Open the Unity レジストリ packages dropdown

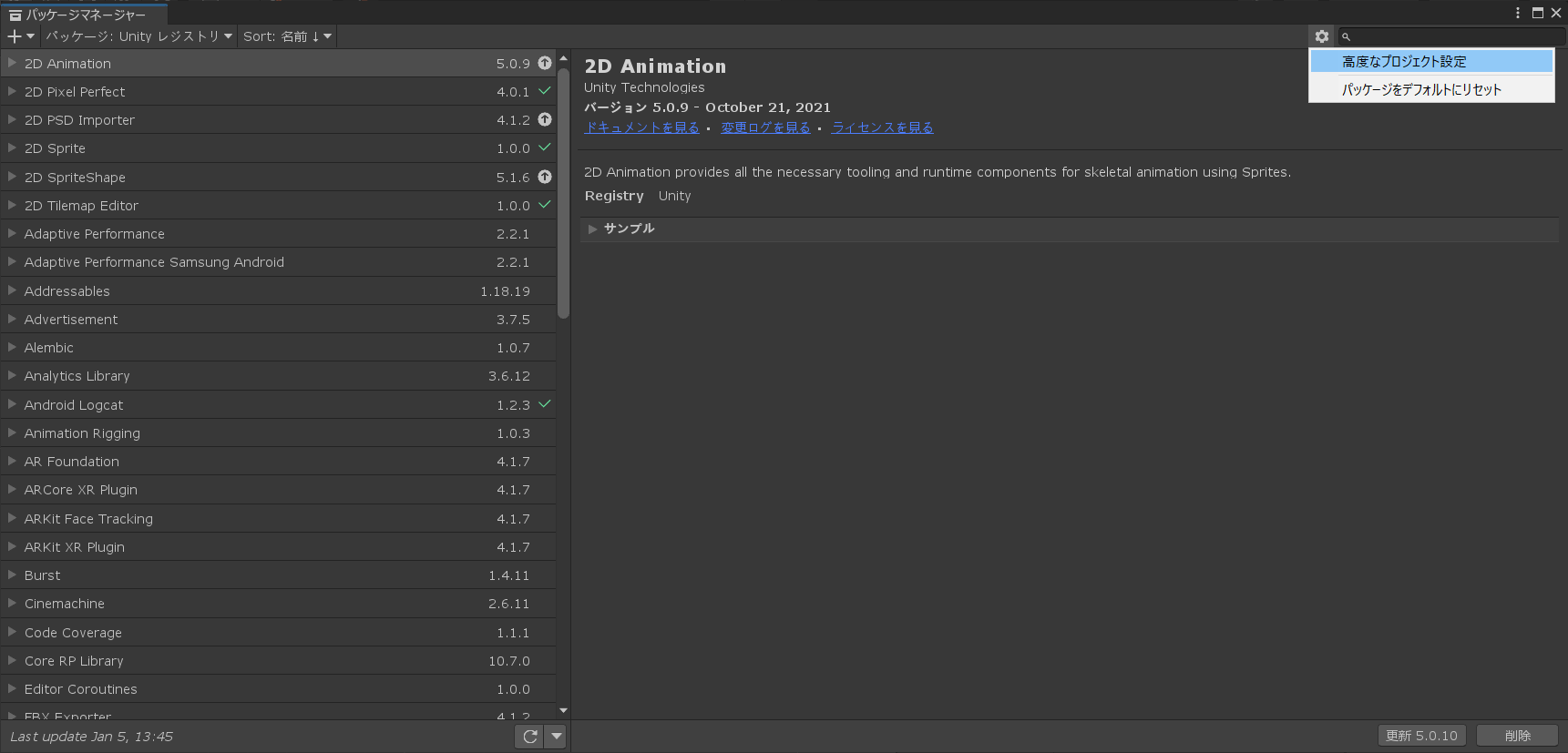tap(138, 36)
